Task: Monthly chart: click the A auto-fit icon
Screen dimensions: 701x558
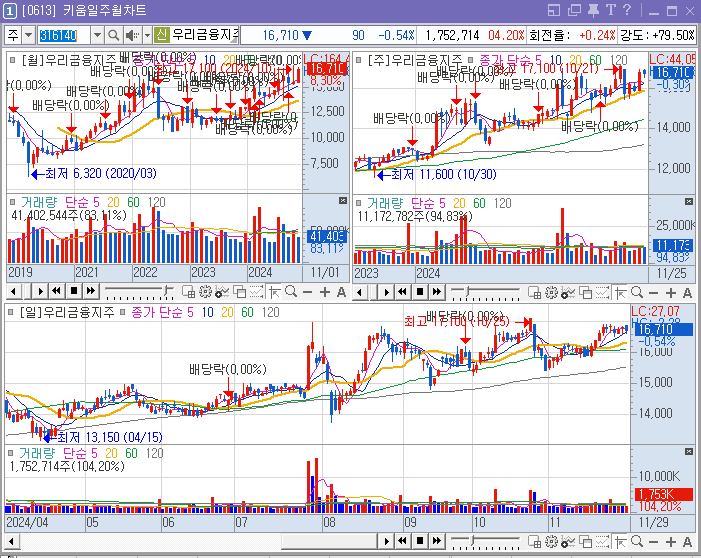Action: [x=341, y=292]
